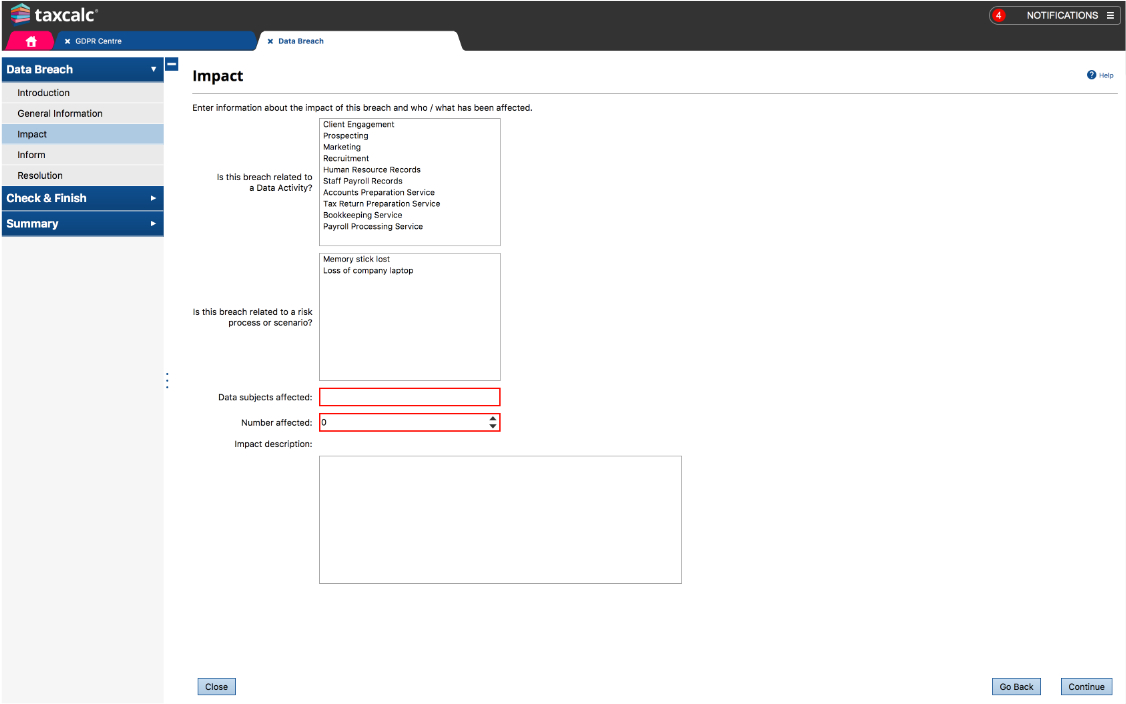Go to General Information page

[x=60, y=114]
